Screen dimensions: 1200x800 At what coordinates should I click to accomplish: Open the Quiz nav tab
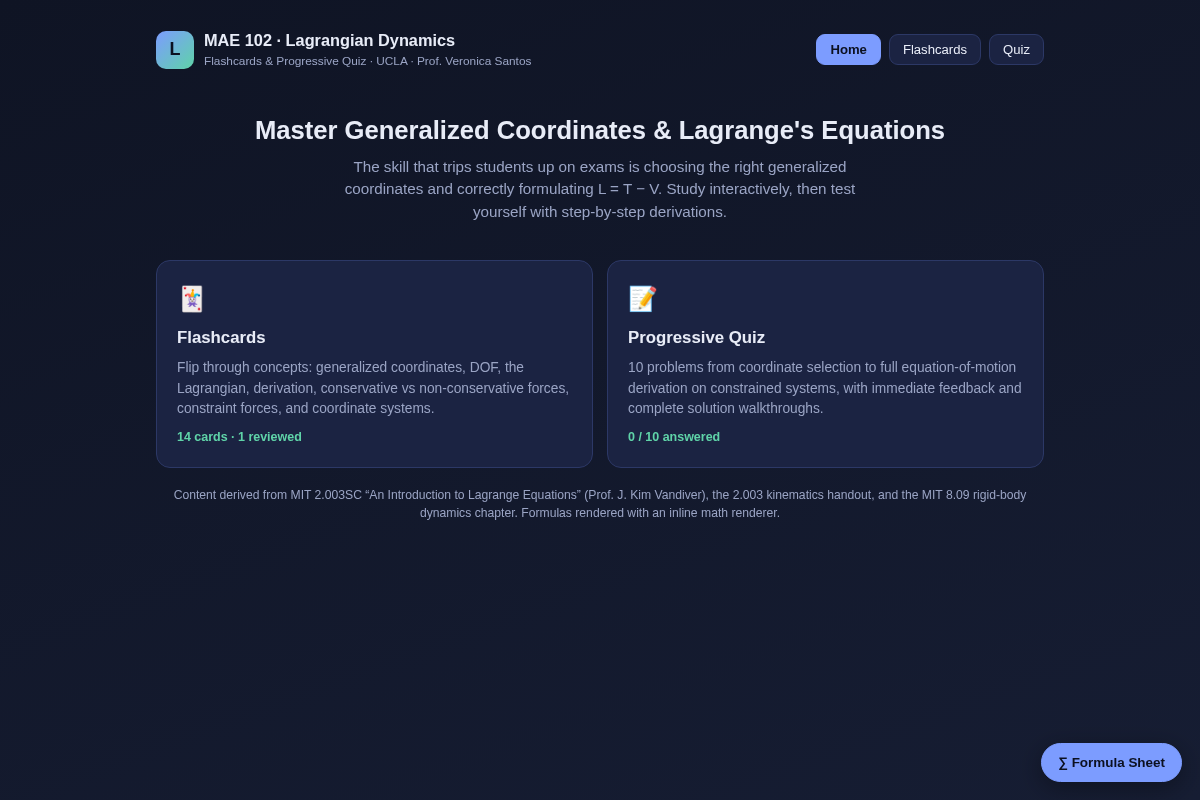click(x=1016, y=50)
